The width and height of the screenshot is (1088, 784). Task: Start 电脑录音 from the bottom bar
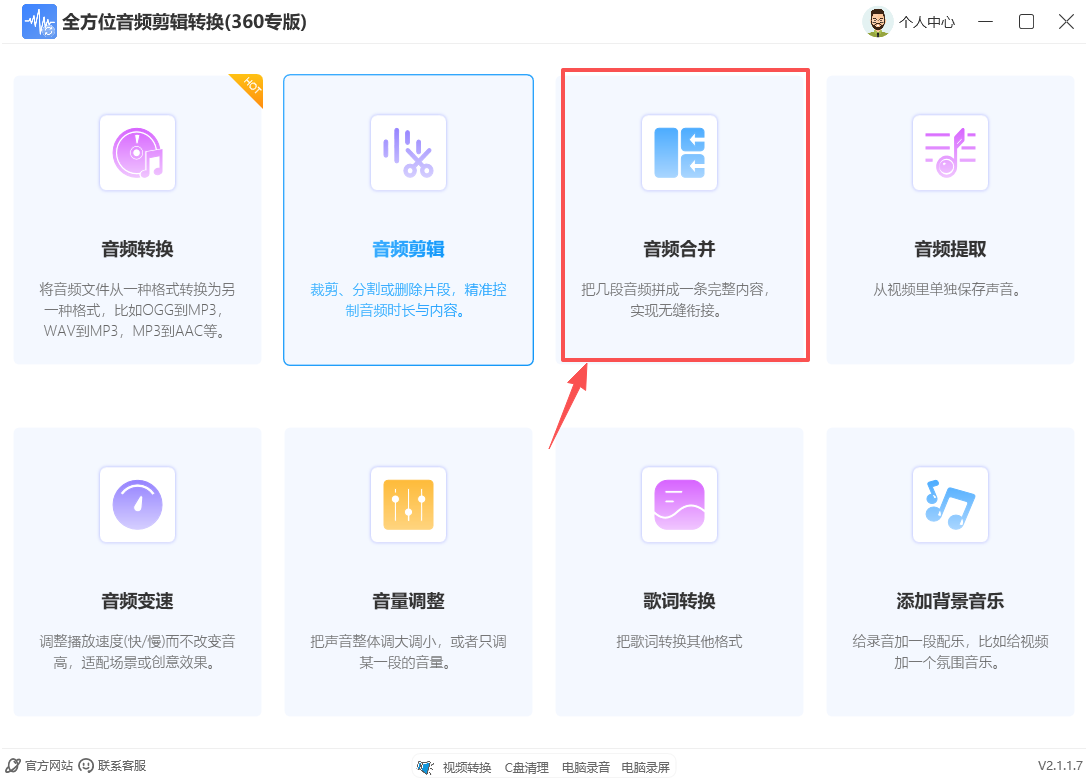[586, 767]
